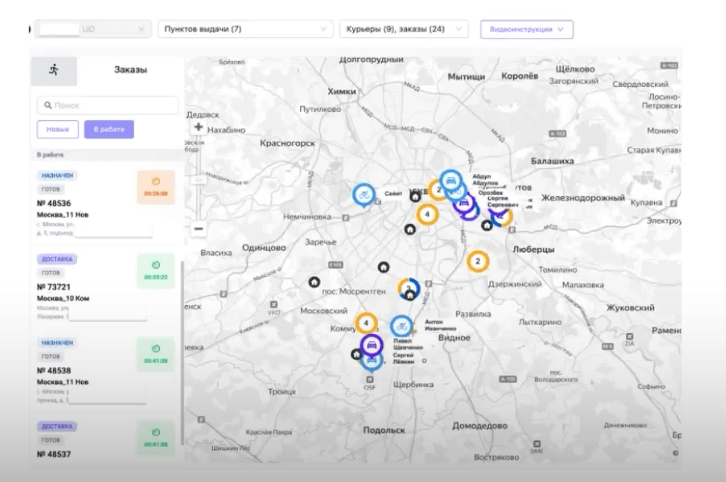Click the order search input field
Screen dimensions: 726x482
[x=108, y=105]
